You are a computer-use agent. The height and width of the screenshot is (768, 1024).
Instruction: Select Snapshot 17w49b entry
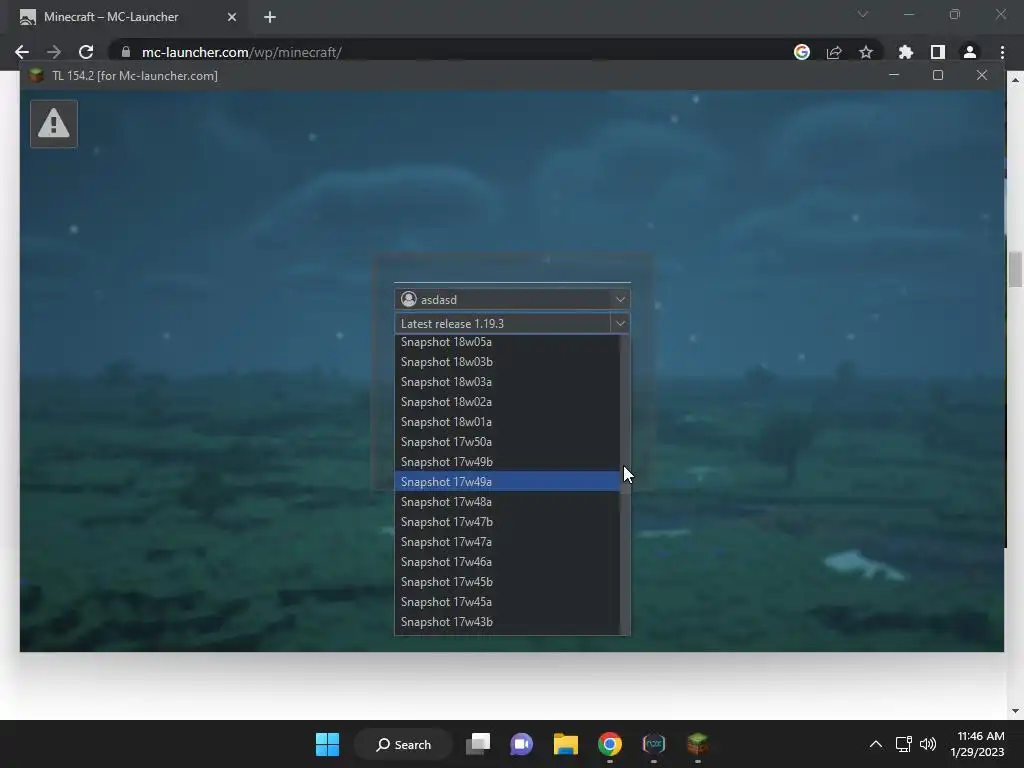(x=507, y=462)
